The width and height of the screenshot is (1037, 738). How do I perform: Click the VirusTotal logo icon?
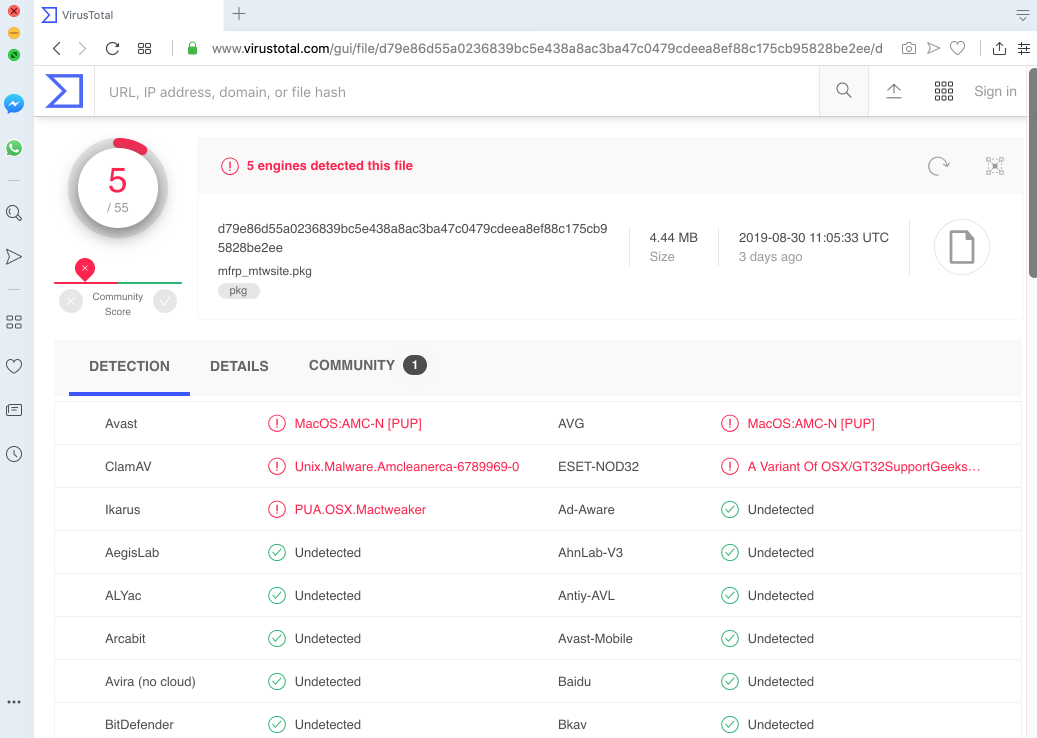tap(64, 91)
